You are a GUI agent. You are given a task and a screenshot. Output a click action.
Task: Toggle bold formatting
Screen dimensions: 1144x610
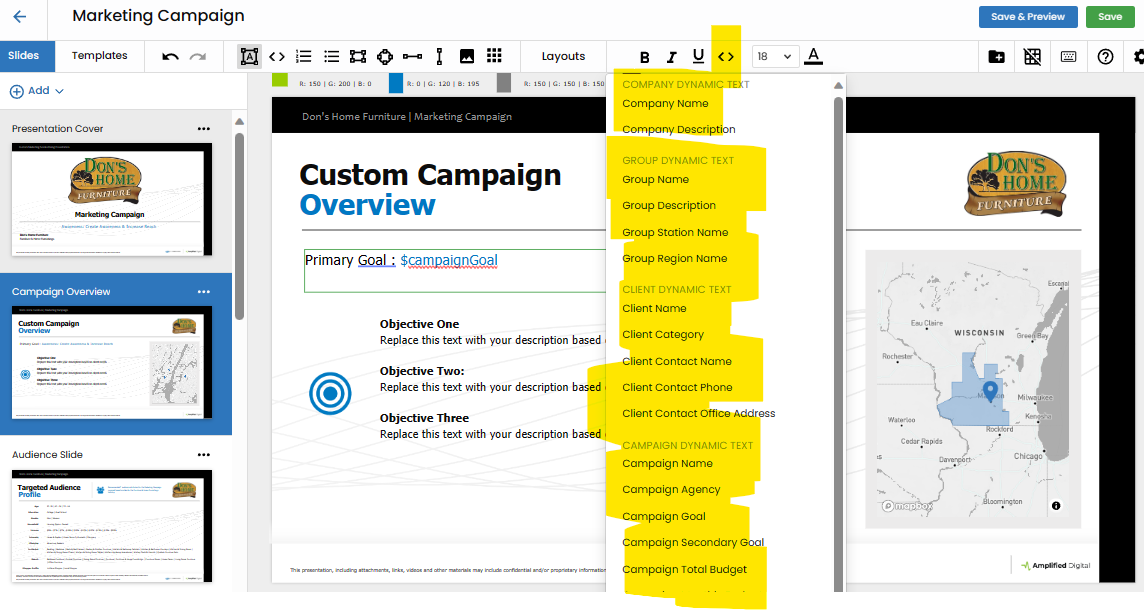645,57
